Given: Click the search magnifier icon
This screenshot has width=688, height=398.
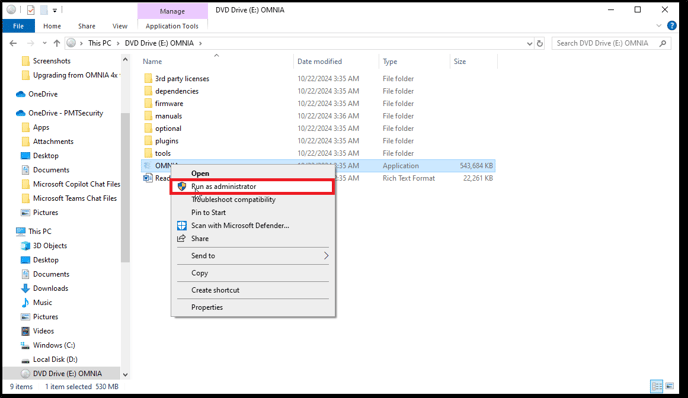Looking at the screenshot, I should point(663,43).
